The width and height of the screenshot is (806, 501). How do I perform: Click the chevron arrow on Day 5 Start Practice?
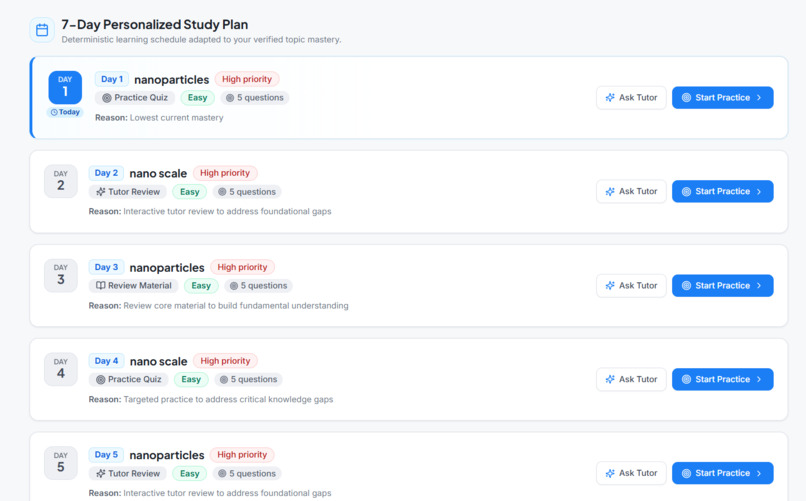759,473
